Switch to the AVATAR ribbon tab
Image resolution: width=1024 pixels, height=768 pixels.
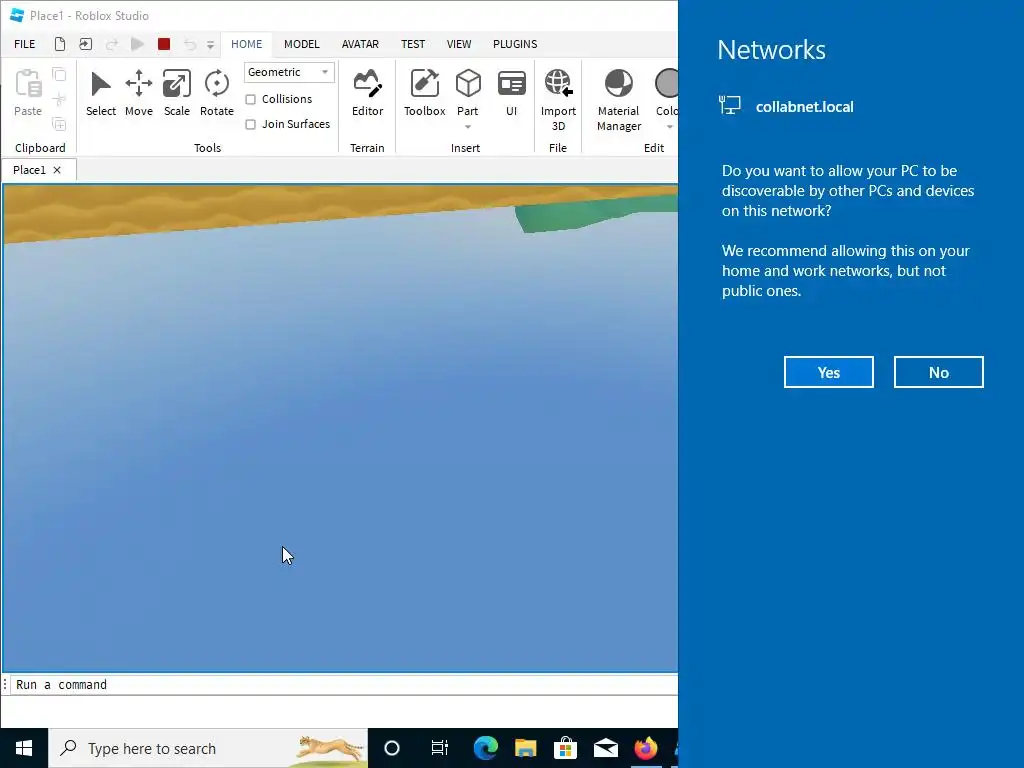coord(360,44)
